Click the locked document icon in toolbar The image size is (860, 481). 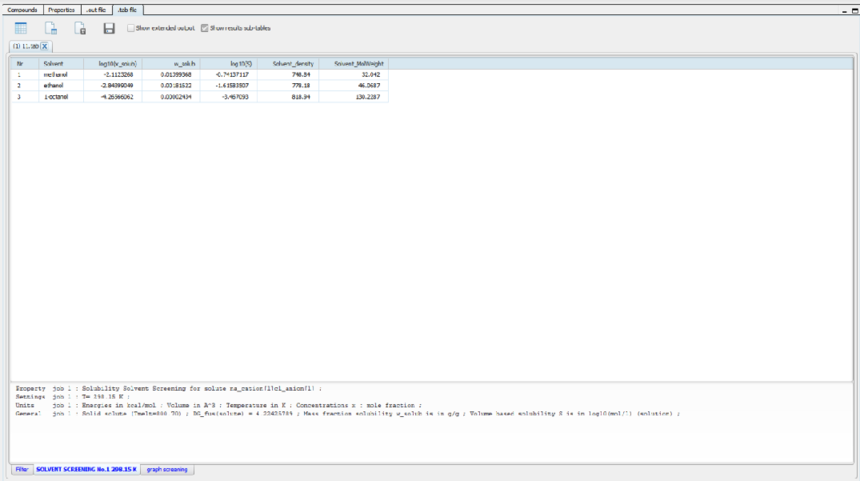(x=80, y=28)
